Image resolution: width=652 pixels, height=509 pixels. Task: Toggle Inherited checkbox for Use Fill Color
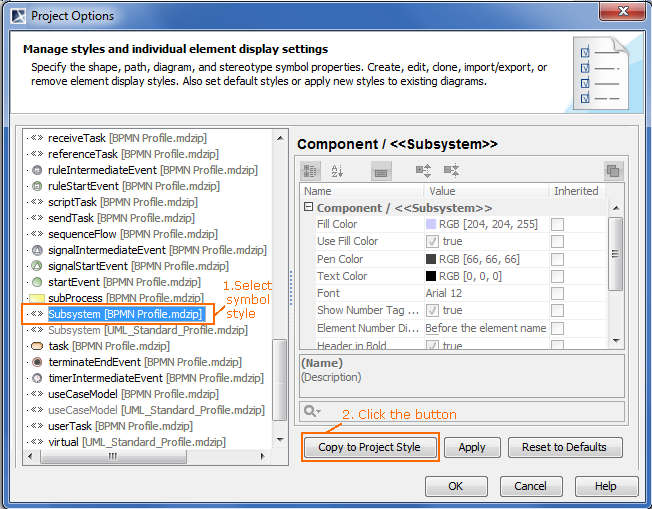[x=557, y=242]
